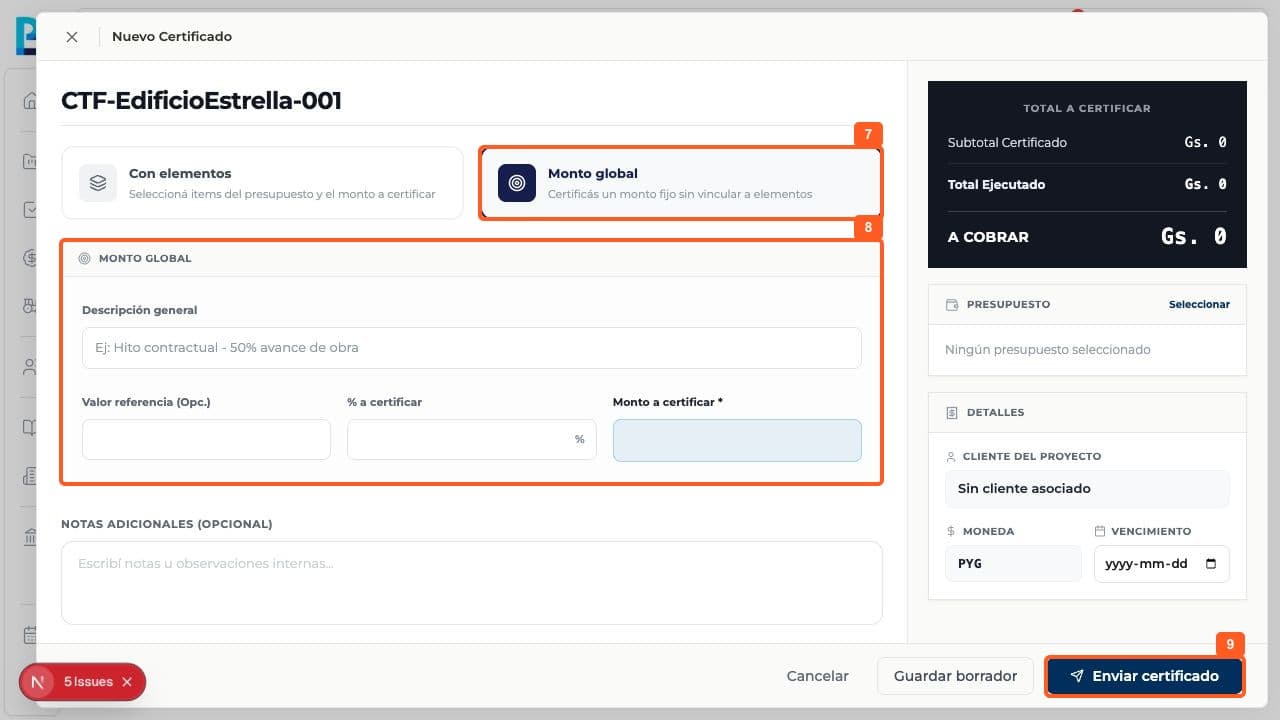Screen dimensions: 1280x720
Task: Click the A COBRAR label
Action: (988, 237)
